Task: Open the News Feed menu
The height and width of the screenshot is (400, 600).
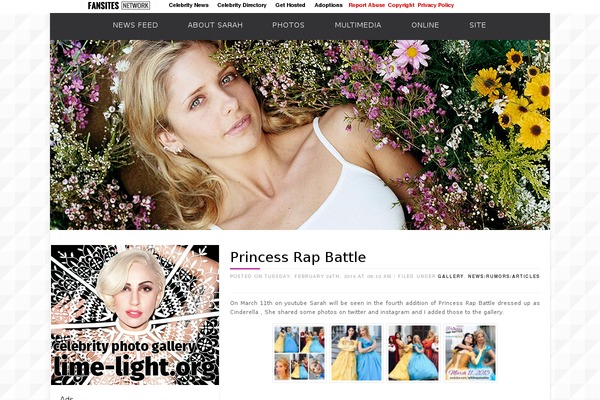Action: click(135, 25)
